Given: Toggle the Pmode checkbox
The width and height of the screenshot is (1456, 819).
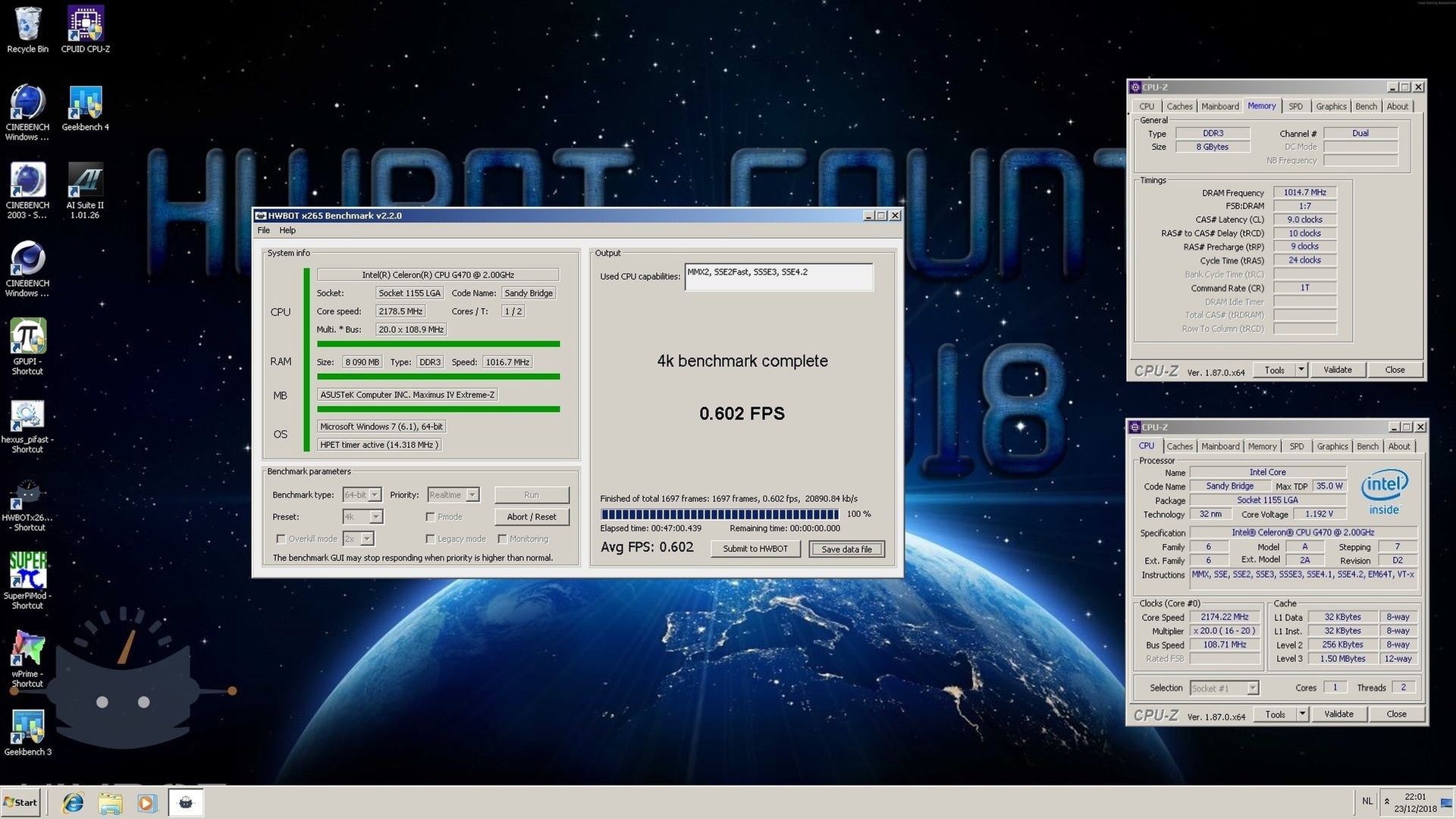Looking at the screenshot, I should click(430, 517).
